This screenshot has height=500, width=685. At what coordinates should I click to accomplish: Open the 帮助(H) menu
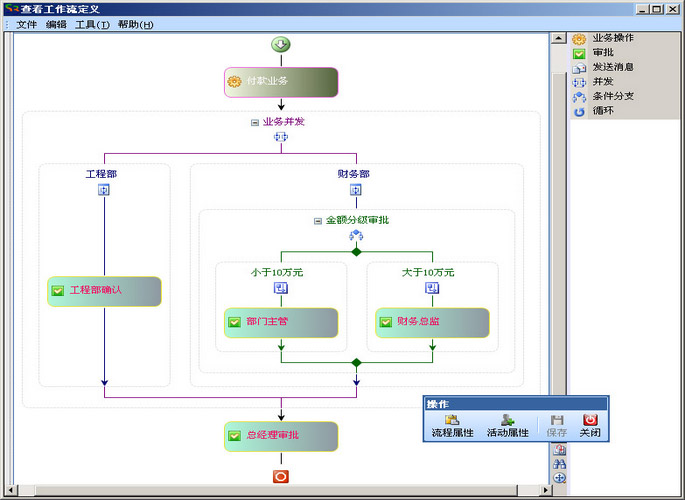click(135, 24)
